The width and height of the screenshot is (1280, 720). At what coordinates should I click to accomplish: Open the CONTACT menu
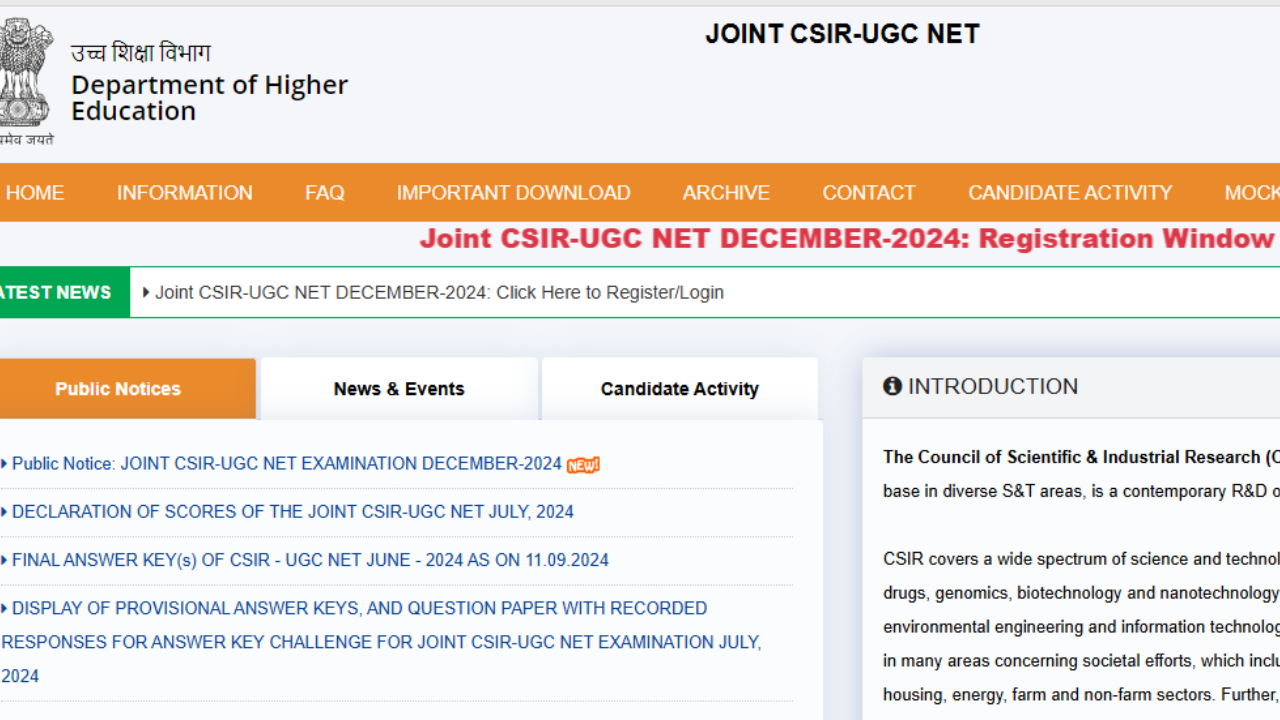point(868,192)
